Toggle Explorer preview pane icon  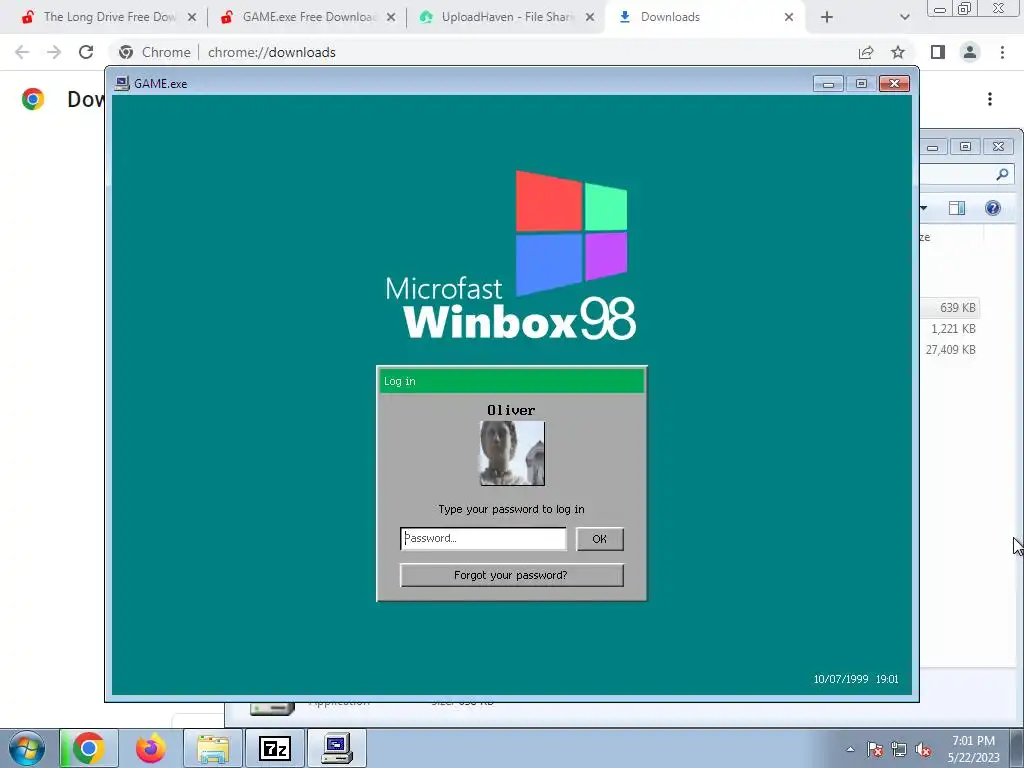click(x=957, y=208)
